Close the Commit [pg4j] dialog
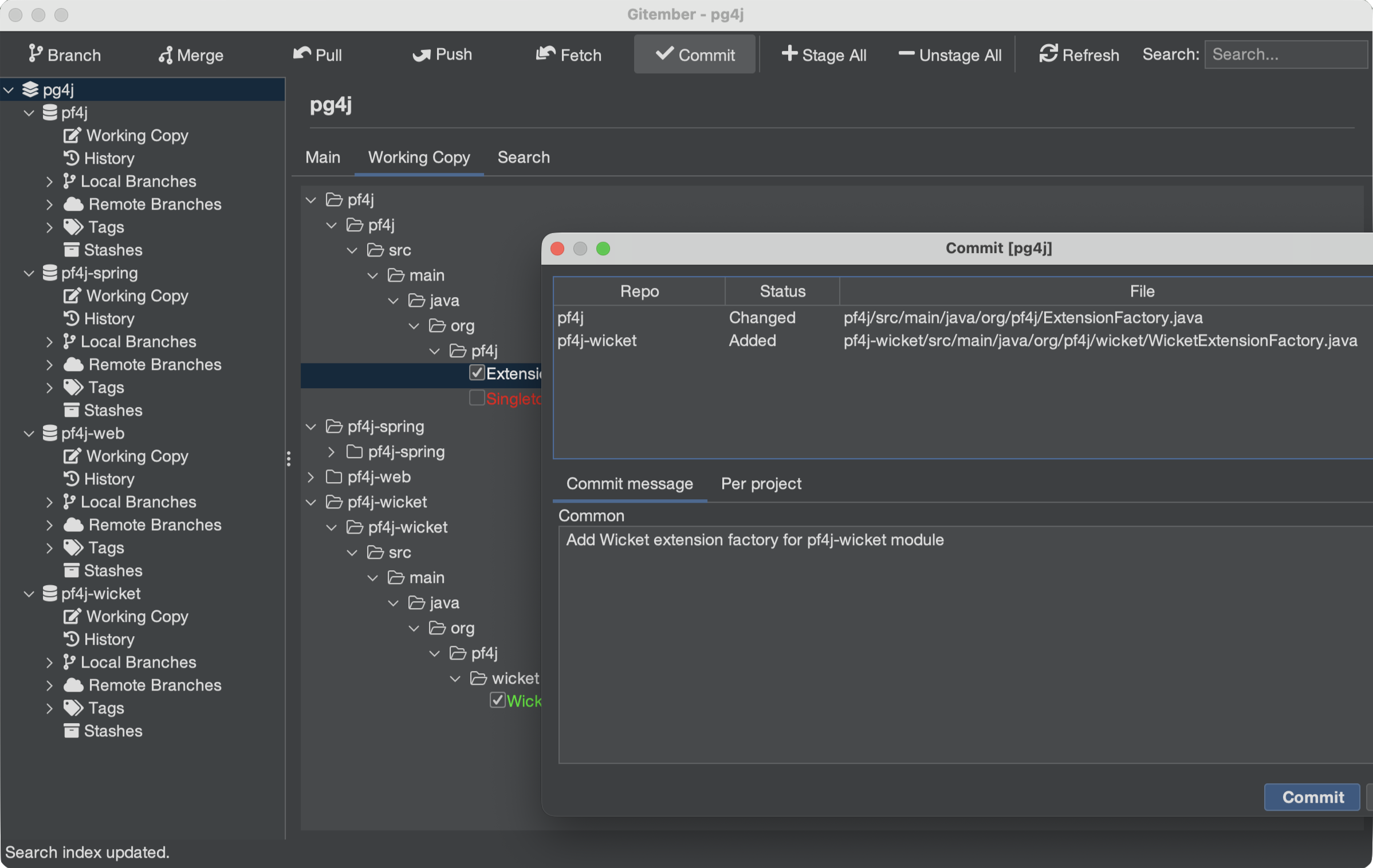The image size is (1373, 868). pos(557,248)
